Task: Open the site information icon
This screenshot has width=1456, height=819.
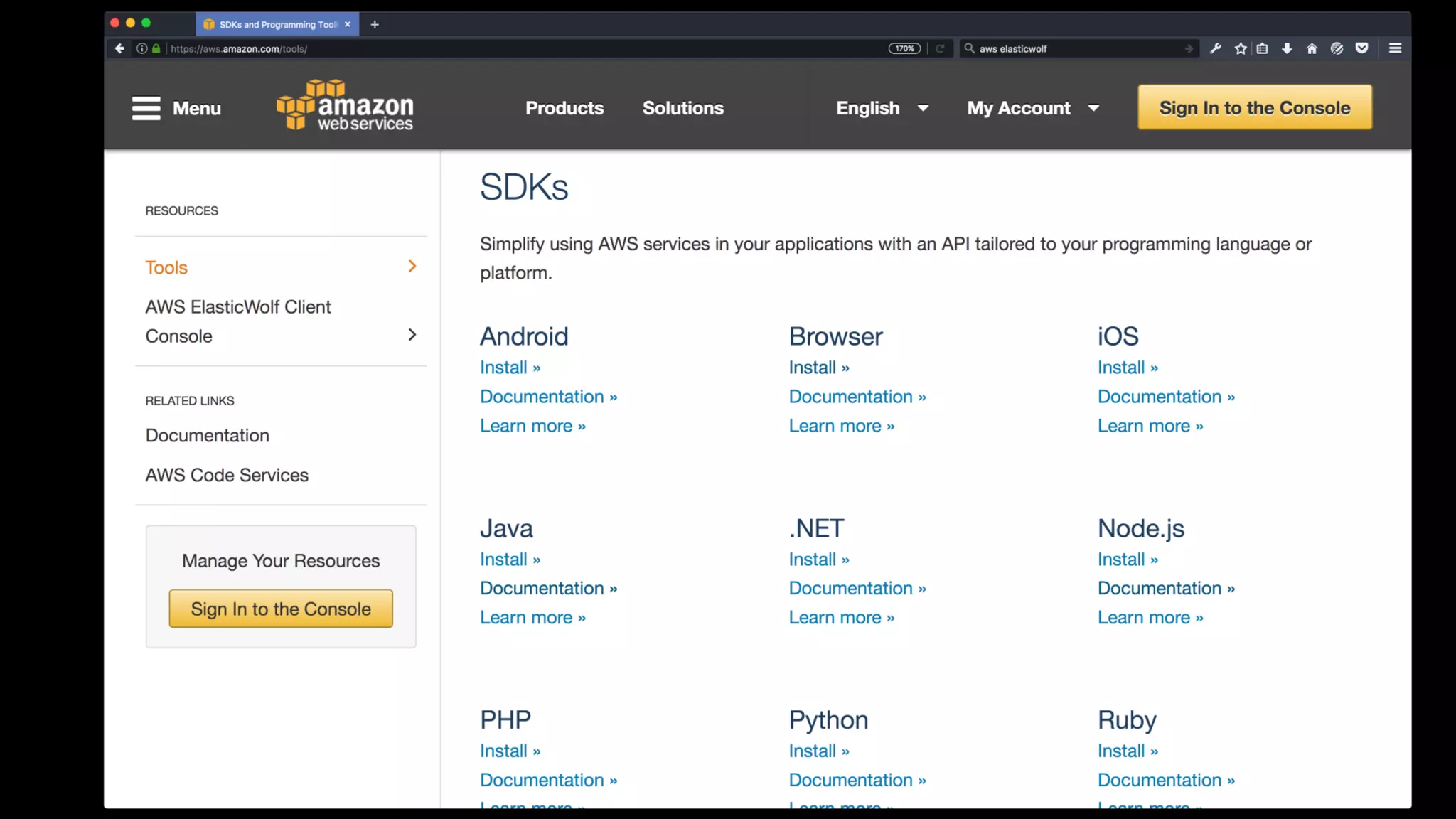Action: tap(142, 48)
